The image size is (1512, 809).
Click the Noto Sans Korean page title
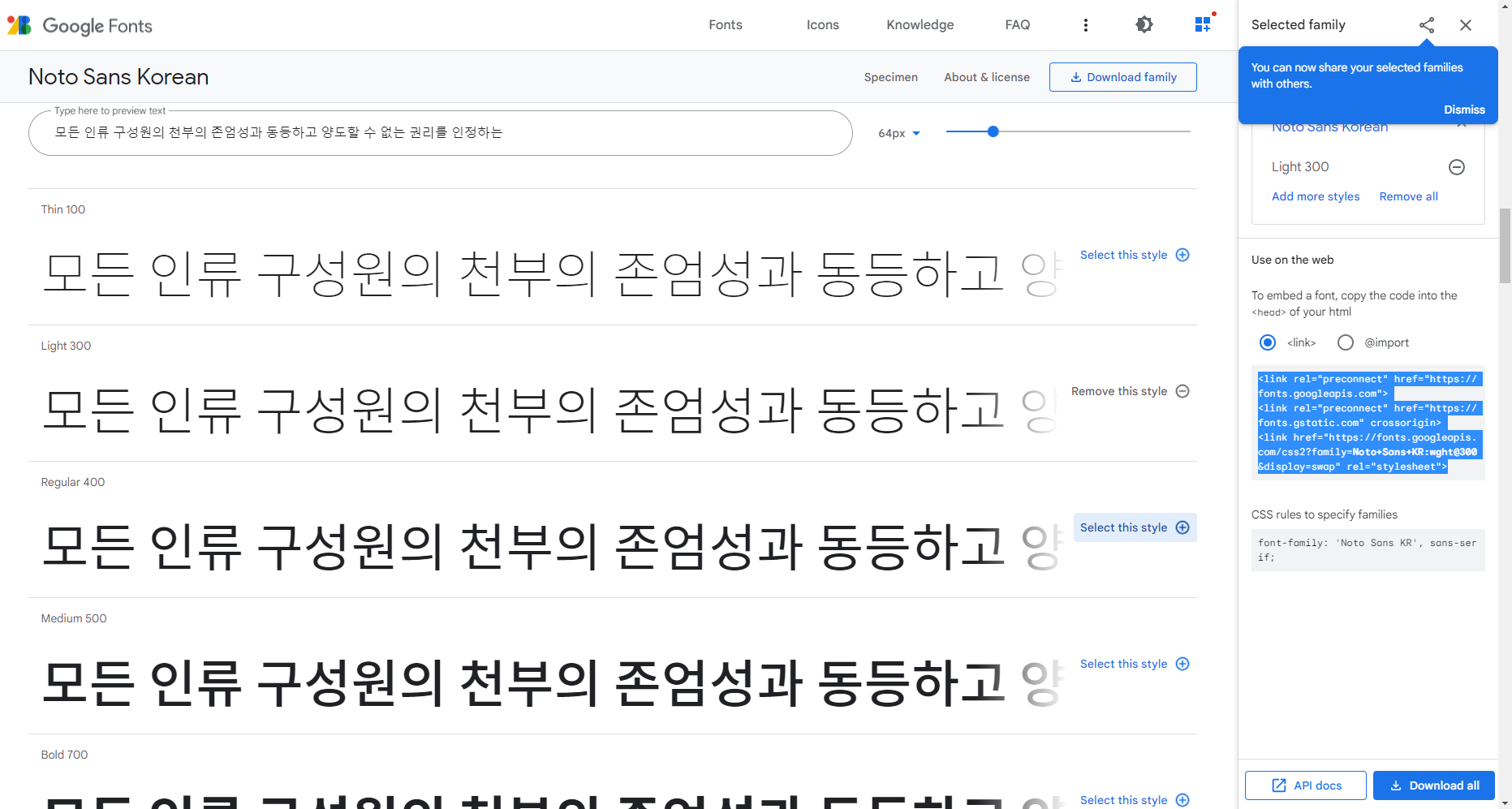[x=118, y=77]
